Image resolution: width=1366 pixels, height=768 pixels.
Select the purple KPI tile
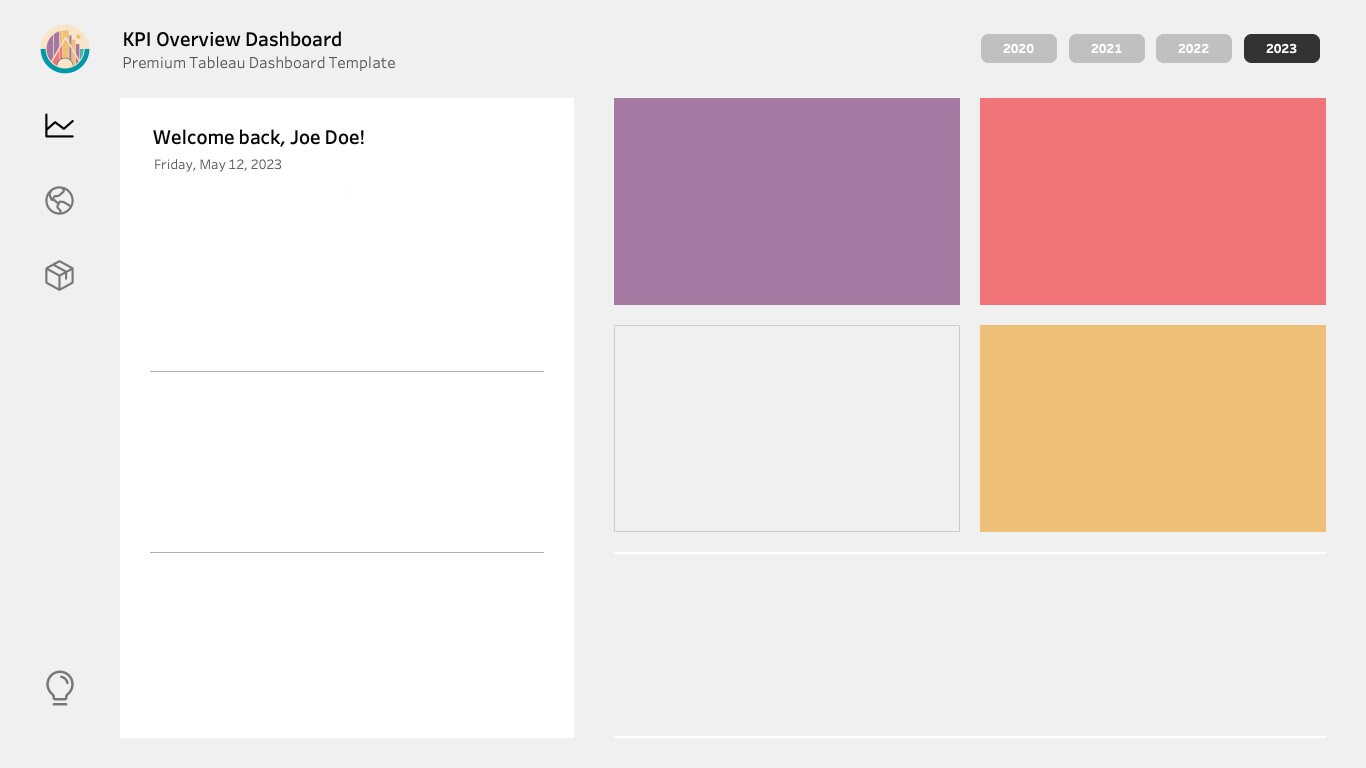point(786,201)
